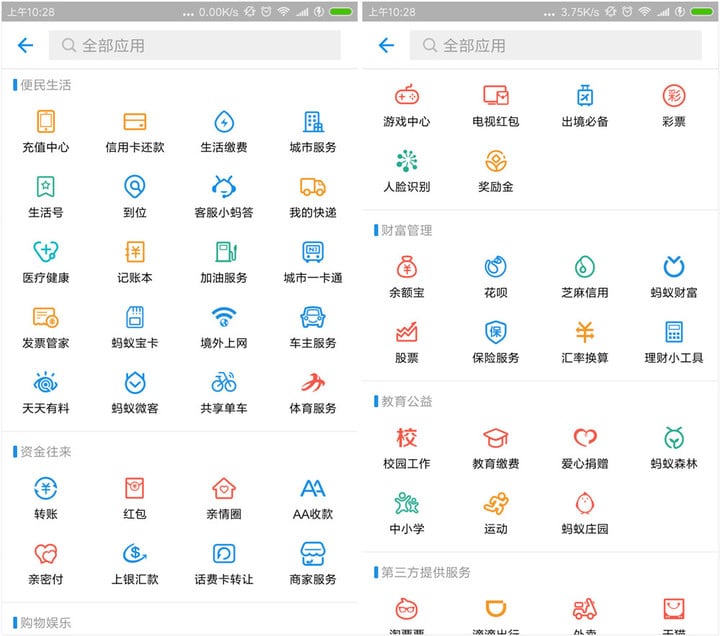Open 上银汇款 remittance icon

(135, 553)
